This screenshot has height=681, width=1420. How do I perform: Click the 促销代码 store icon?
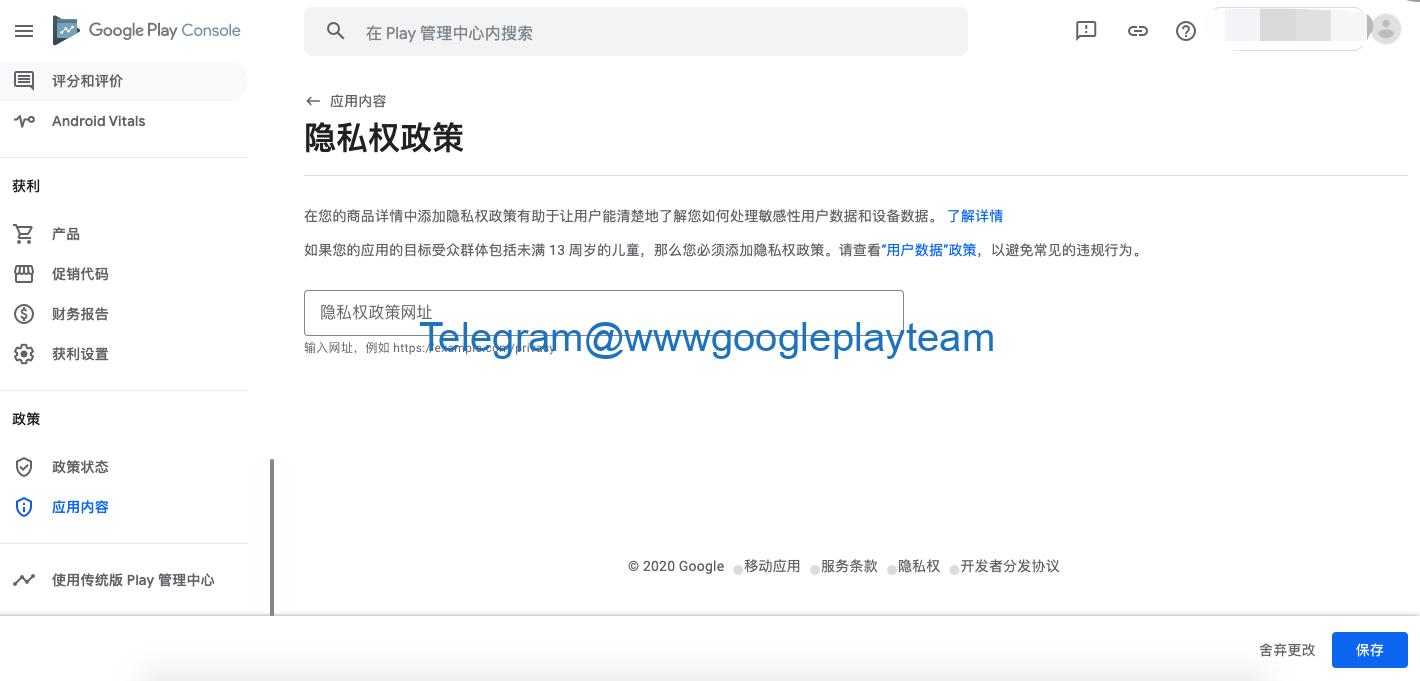pyautogui.click(x=24, y=274)
